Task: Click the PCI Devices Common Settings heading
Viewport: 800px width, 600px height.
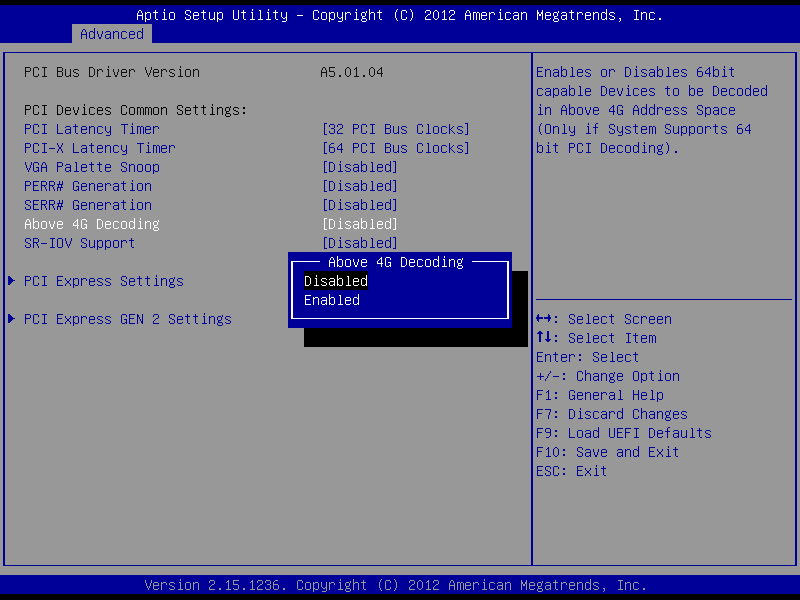Action: click(x=136, y=110)
